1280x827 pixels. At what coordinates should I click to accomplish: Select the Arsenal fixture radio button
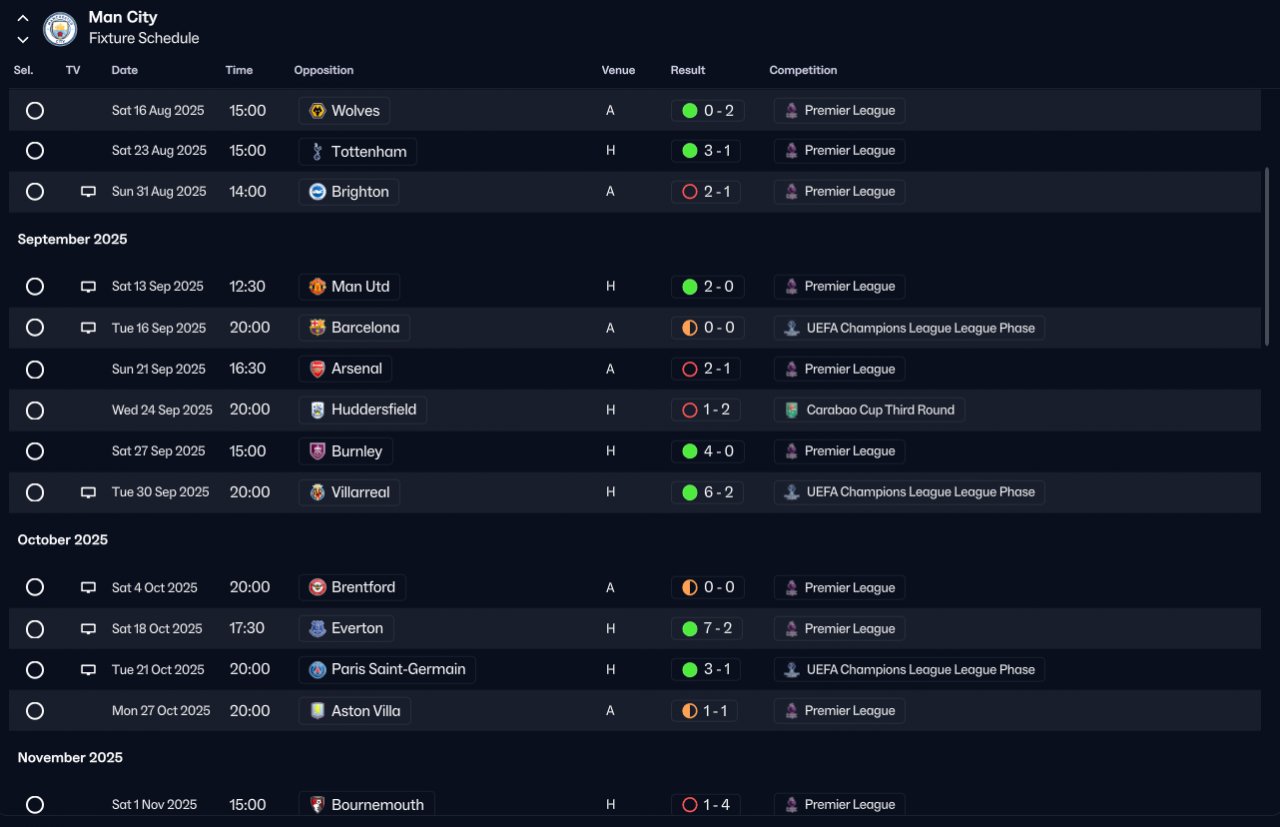35,369
